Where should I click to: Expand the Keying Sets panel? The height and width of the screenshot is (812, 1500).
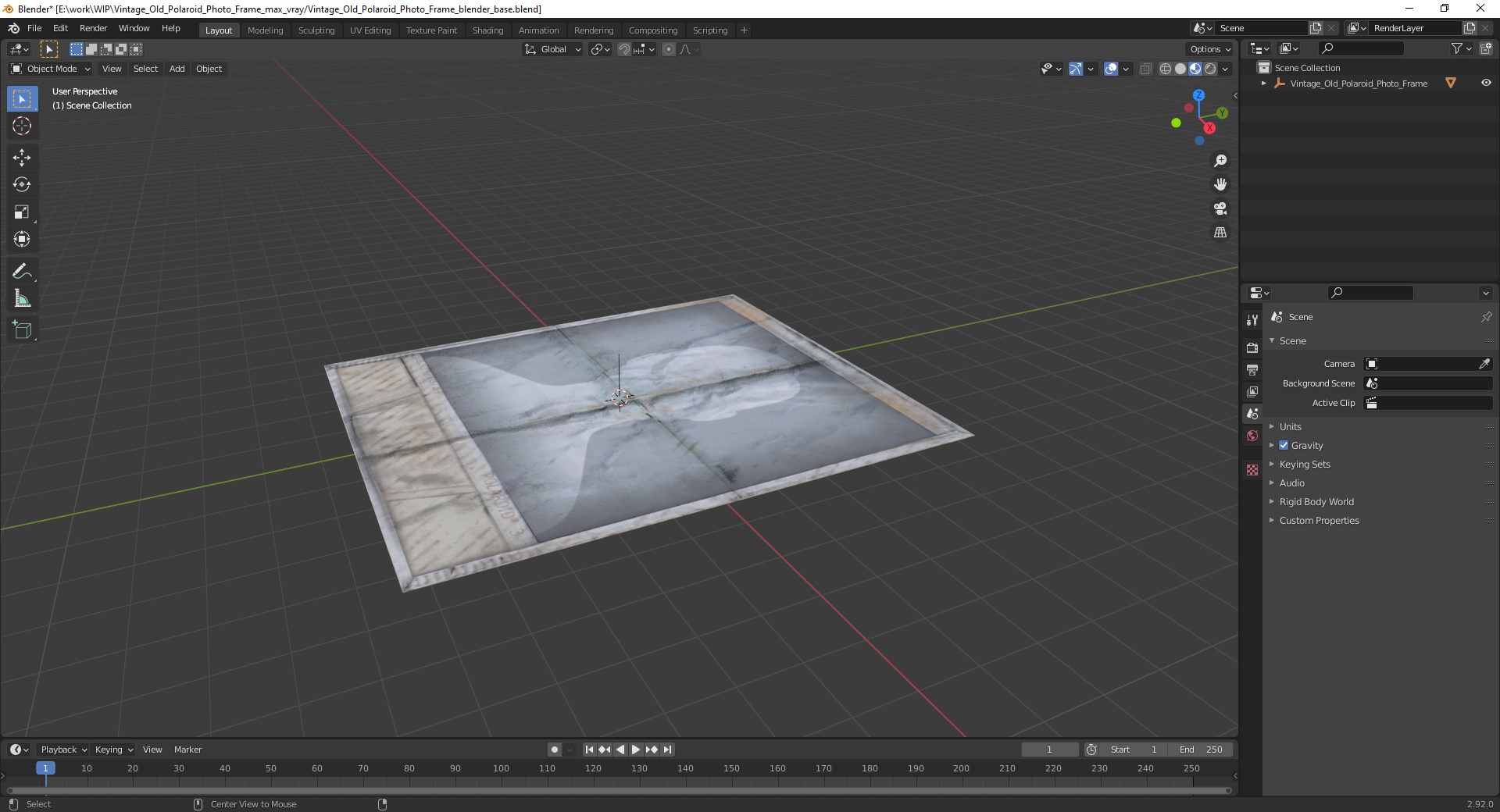[1304, 464]
